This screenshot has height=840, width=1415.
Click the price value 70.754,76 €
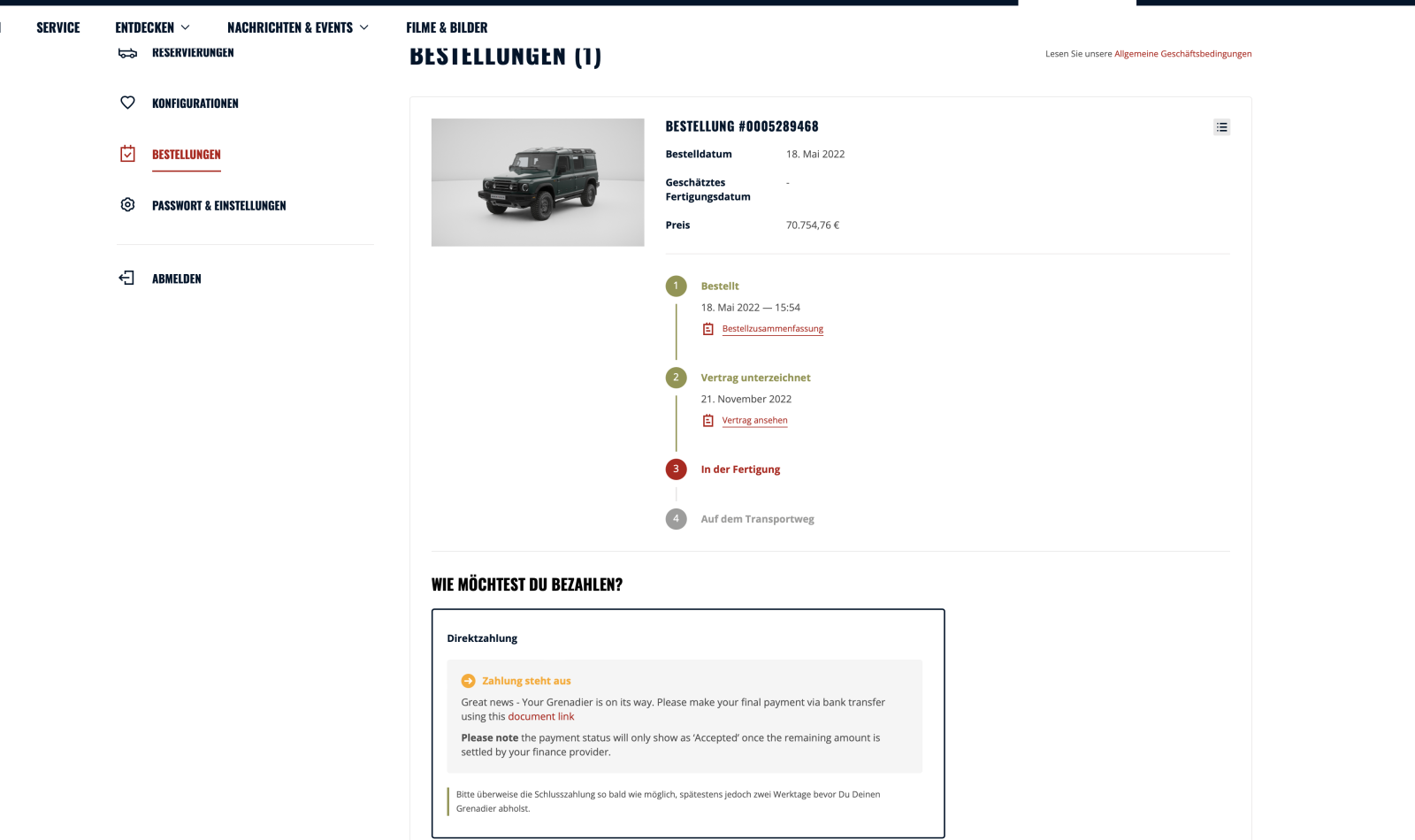pos(813,225)
